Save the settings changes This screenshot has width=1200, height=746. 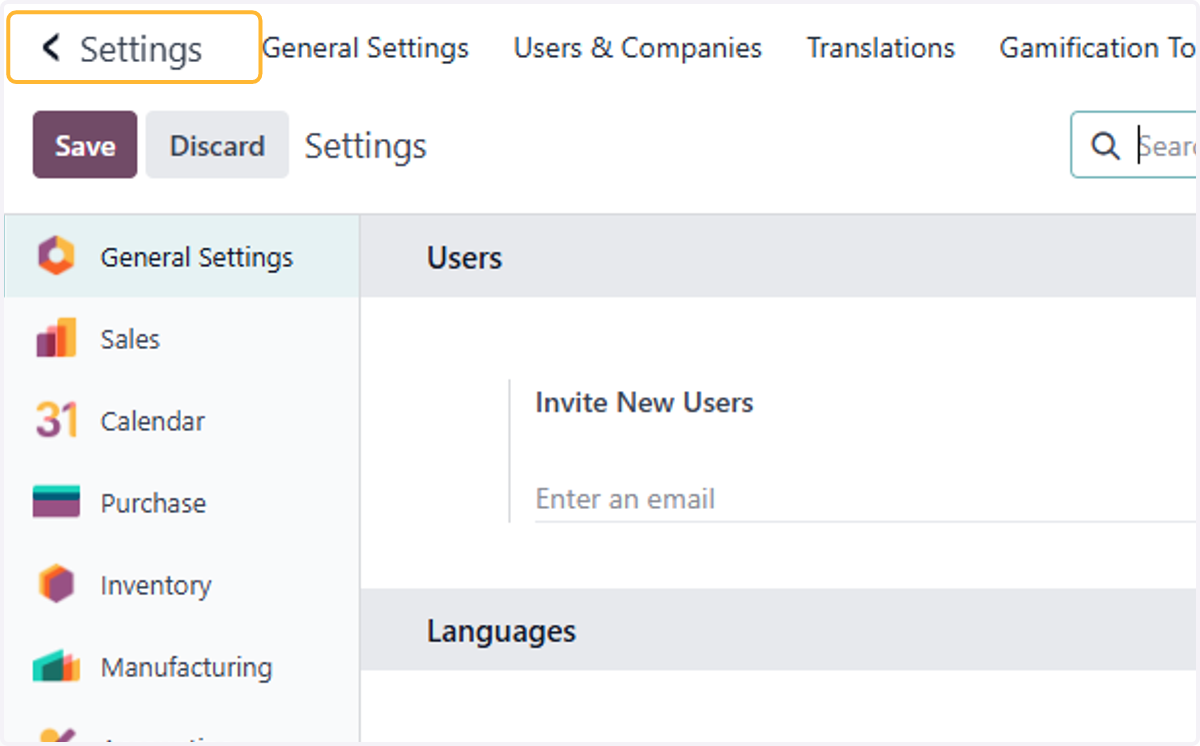[85, 145]
